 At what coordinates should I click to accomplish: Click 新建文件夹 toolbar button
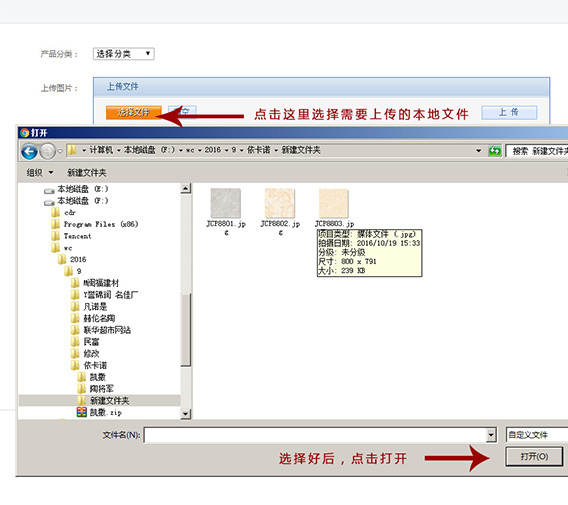click(87, 173)
